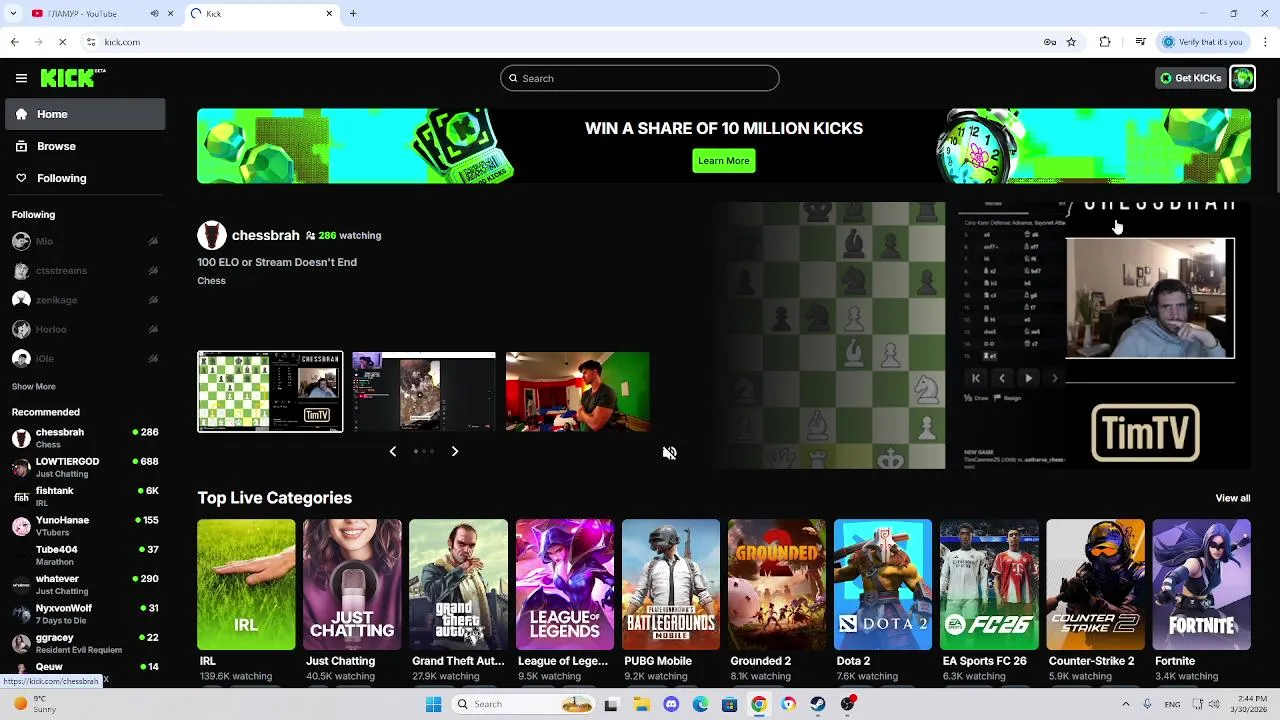Show hidden system tray icons
Viewport: 1280px width, 720px height.
click(1125, 704)
